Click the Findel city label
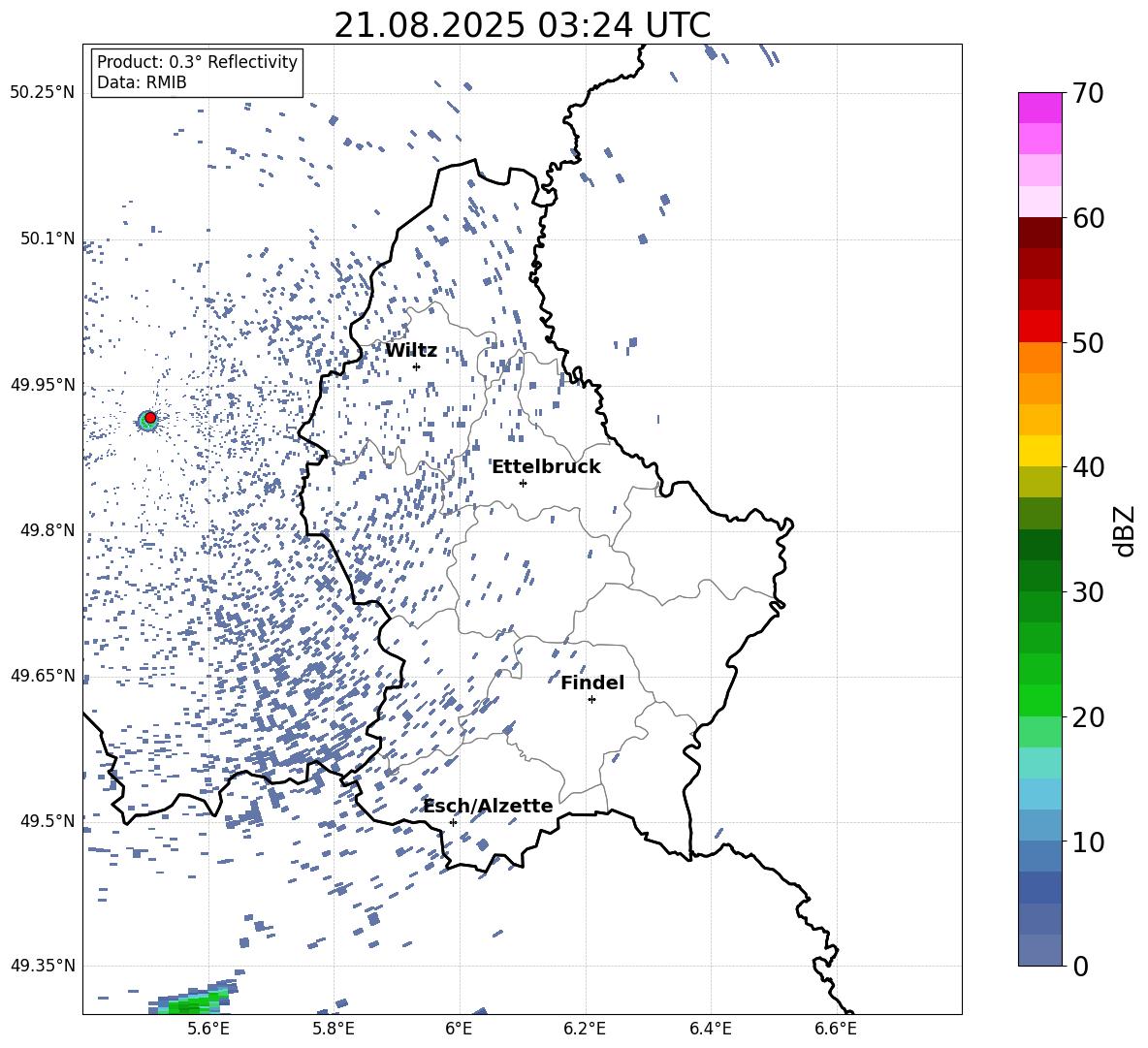 (592, 683)
